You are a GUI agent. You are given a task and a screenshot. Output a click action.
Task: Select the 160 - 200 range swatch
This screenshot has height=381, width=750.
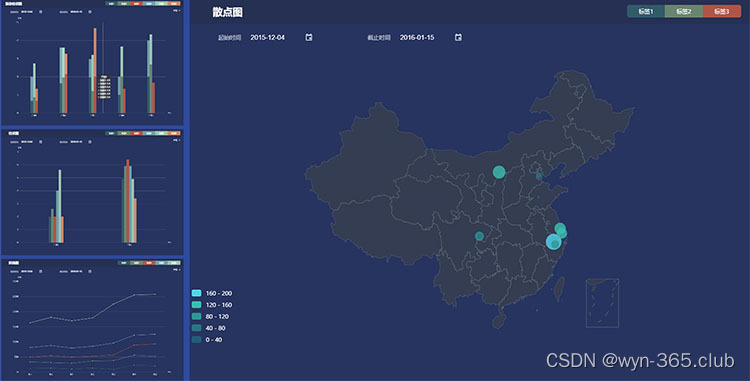point(196,293)
